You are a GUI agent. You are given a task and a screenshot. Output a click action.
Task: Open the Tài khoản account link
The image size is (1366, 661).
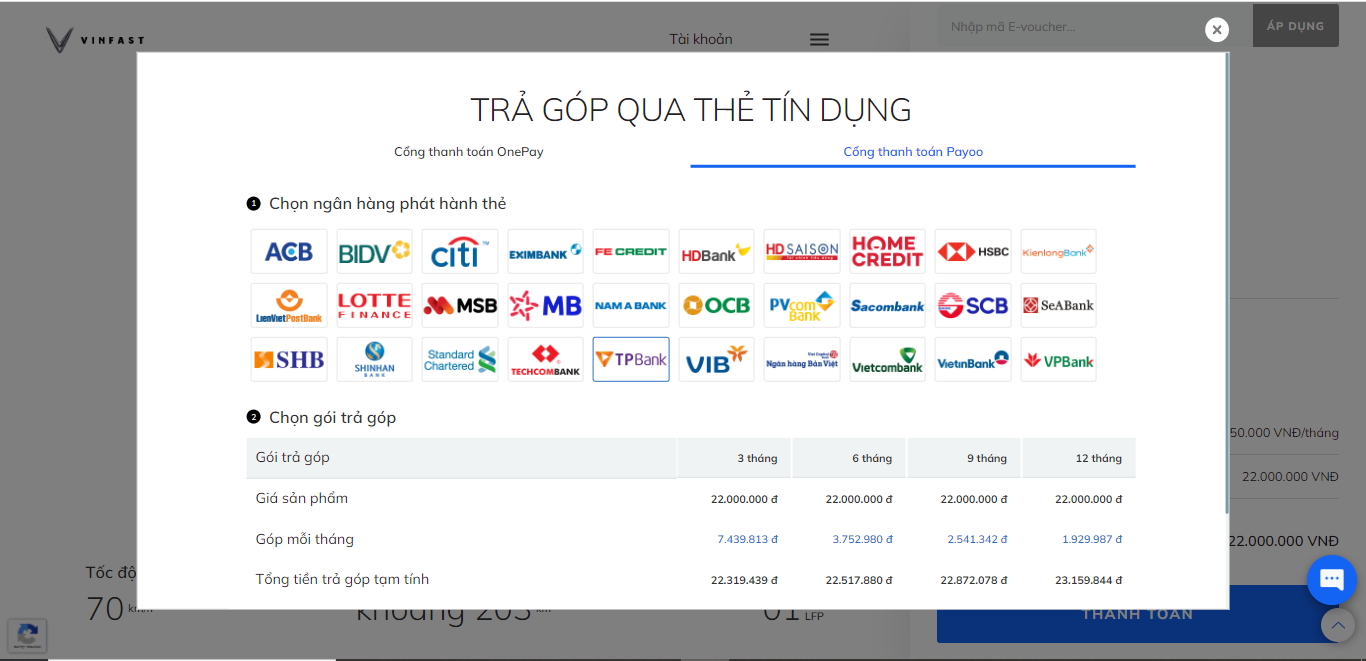tap(701, 40)
